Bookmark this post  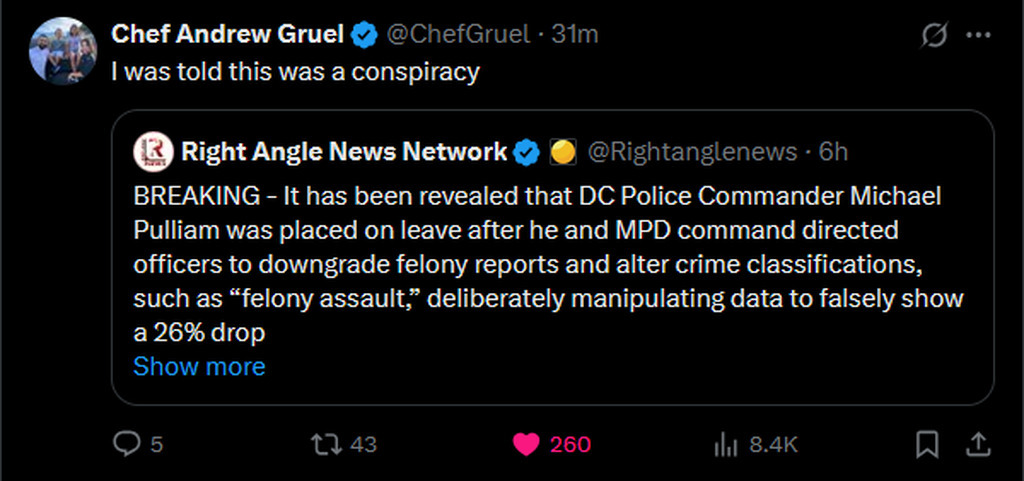click(x=927, y=444)
